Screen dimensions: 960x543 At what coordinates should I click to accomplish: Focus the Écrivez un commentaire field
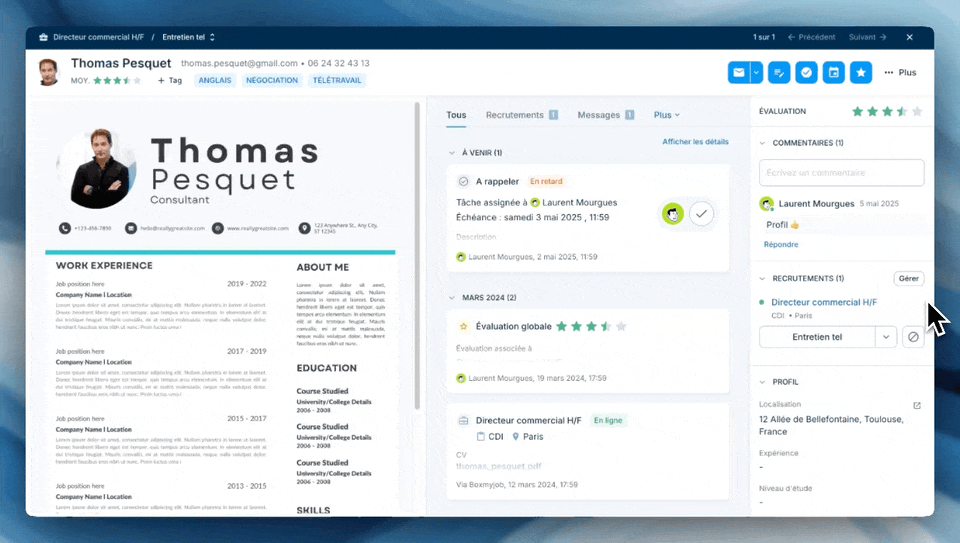[x=841, y=173]
